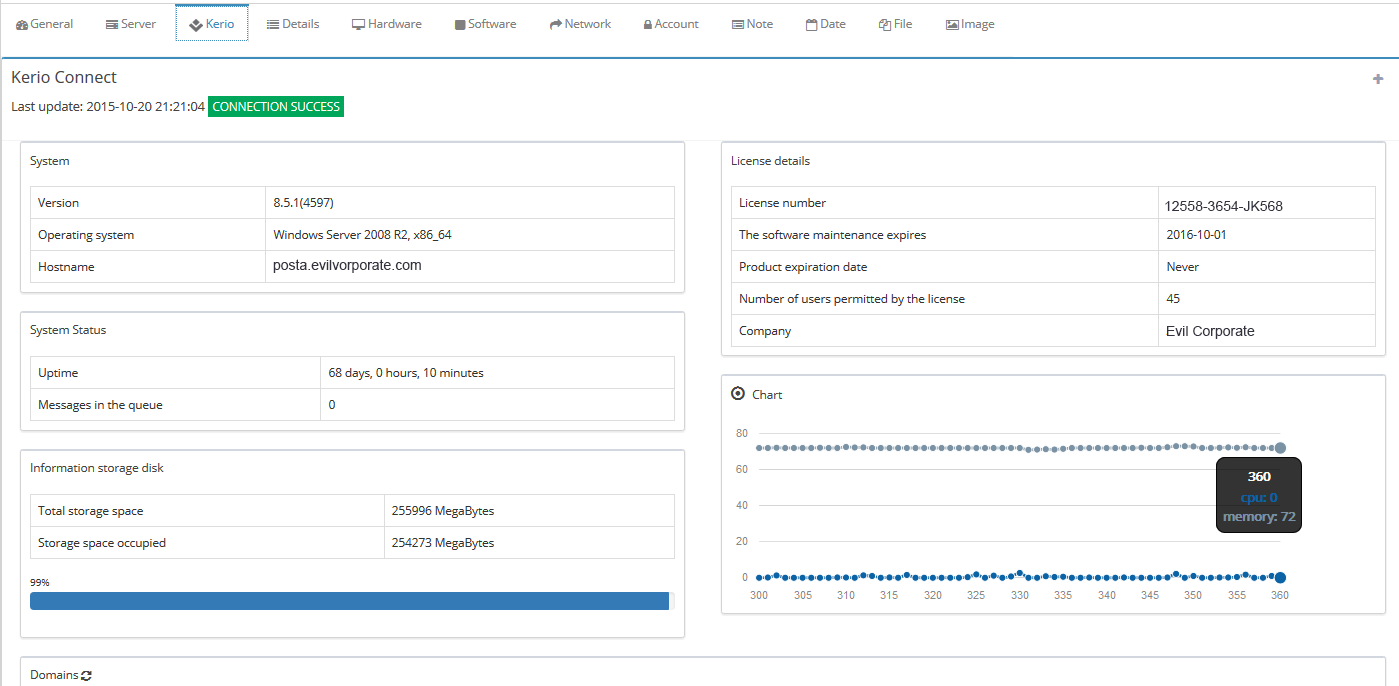
Task: Switch to the Server tab
Action: [131, 24]
